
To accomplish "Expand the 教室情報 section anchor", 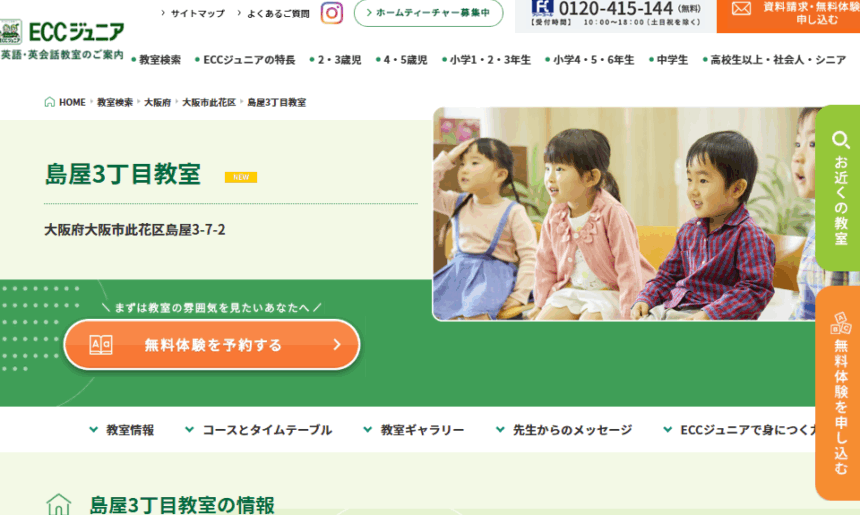I will [x=121, y=430].
